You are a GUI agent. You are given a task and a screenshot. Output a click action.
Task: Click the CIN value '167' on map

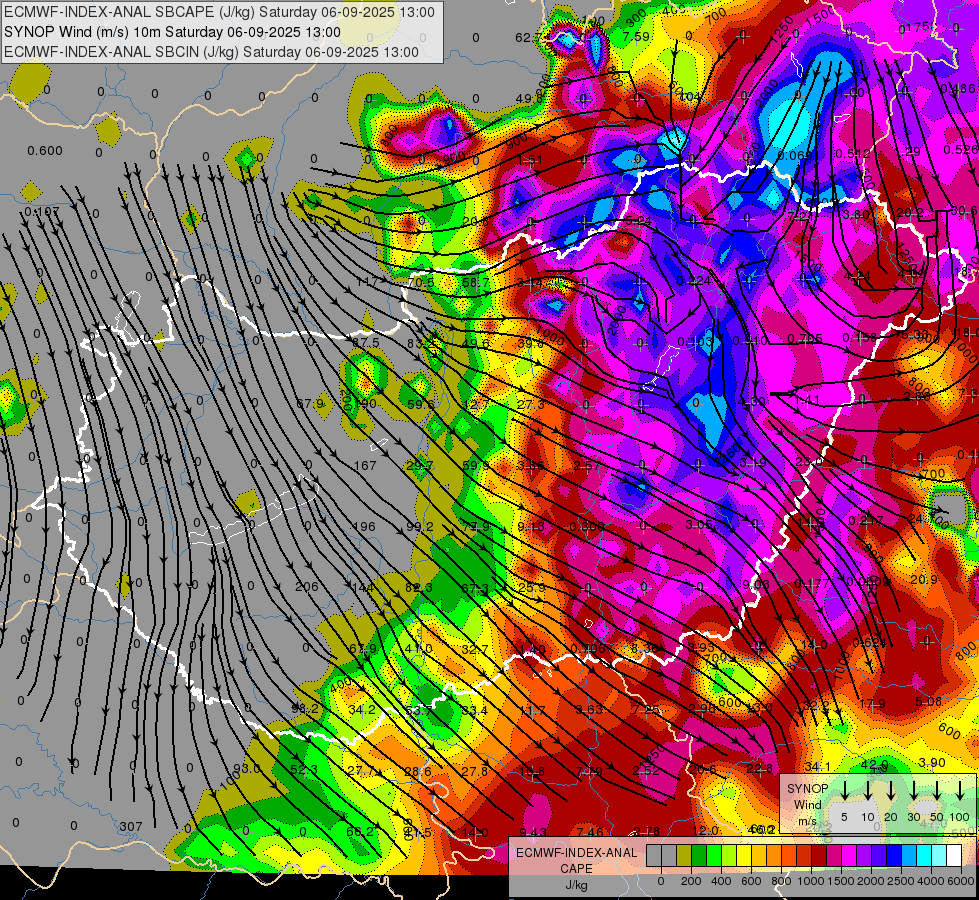click(x=365, y=465)
